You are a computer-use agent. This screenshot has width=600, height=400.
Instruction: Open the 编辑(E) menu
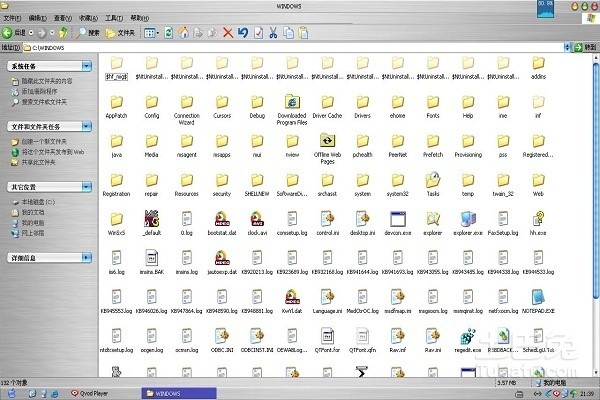pos(38,18)
